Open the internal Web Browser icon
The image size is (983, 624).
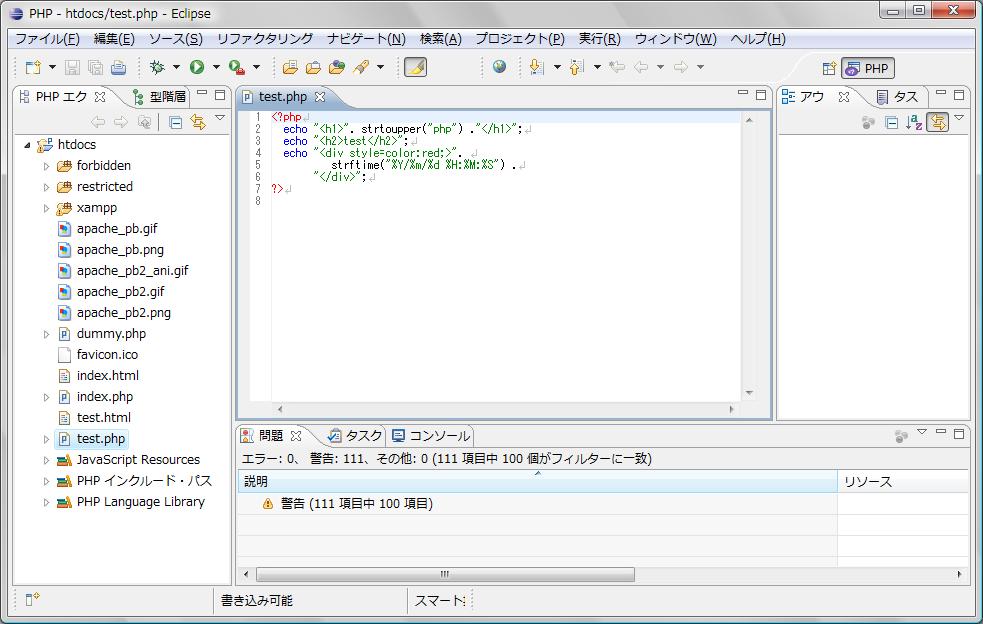[500, 67]
